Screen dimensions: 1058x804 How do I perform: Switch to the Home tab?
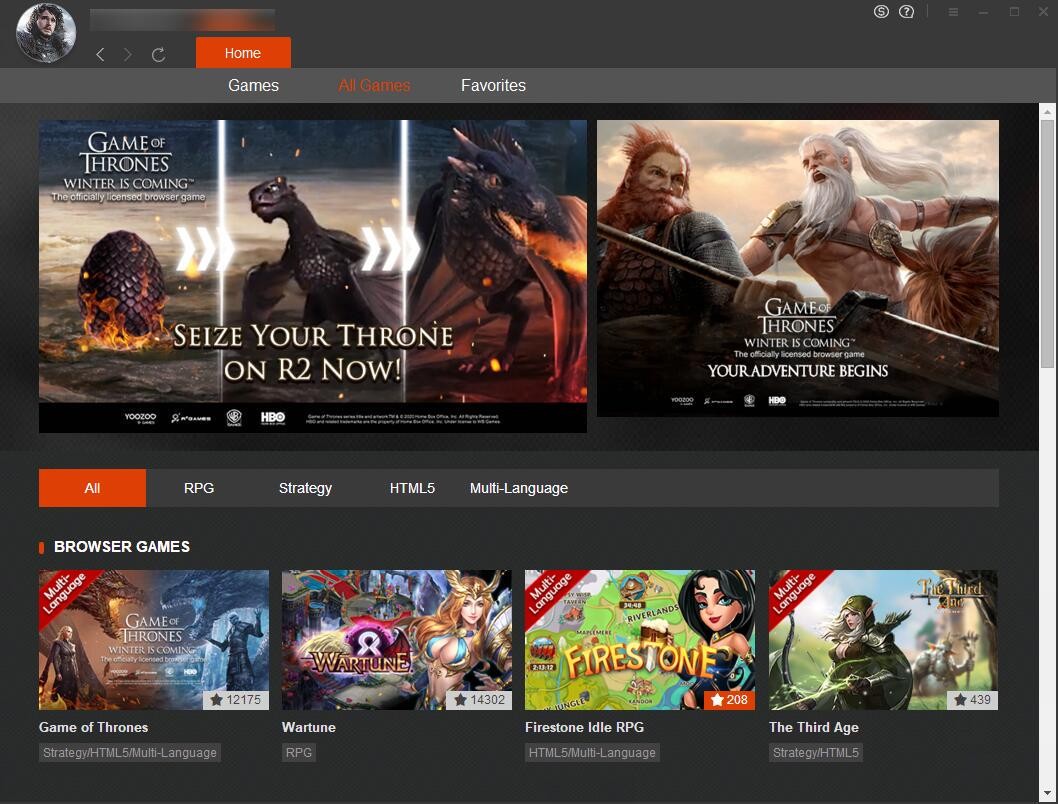tap(243, 53)
